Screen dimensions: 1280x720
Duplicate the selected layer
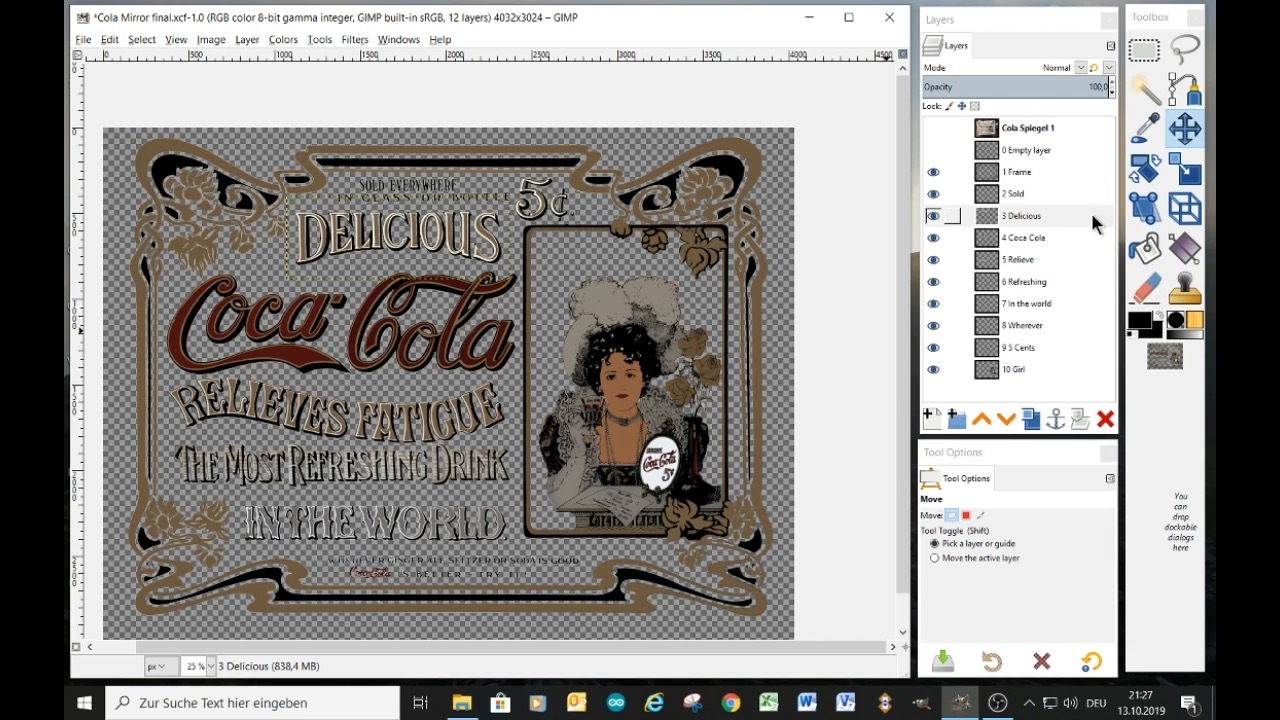[1031, 419]
